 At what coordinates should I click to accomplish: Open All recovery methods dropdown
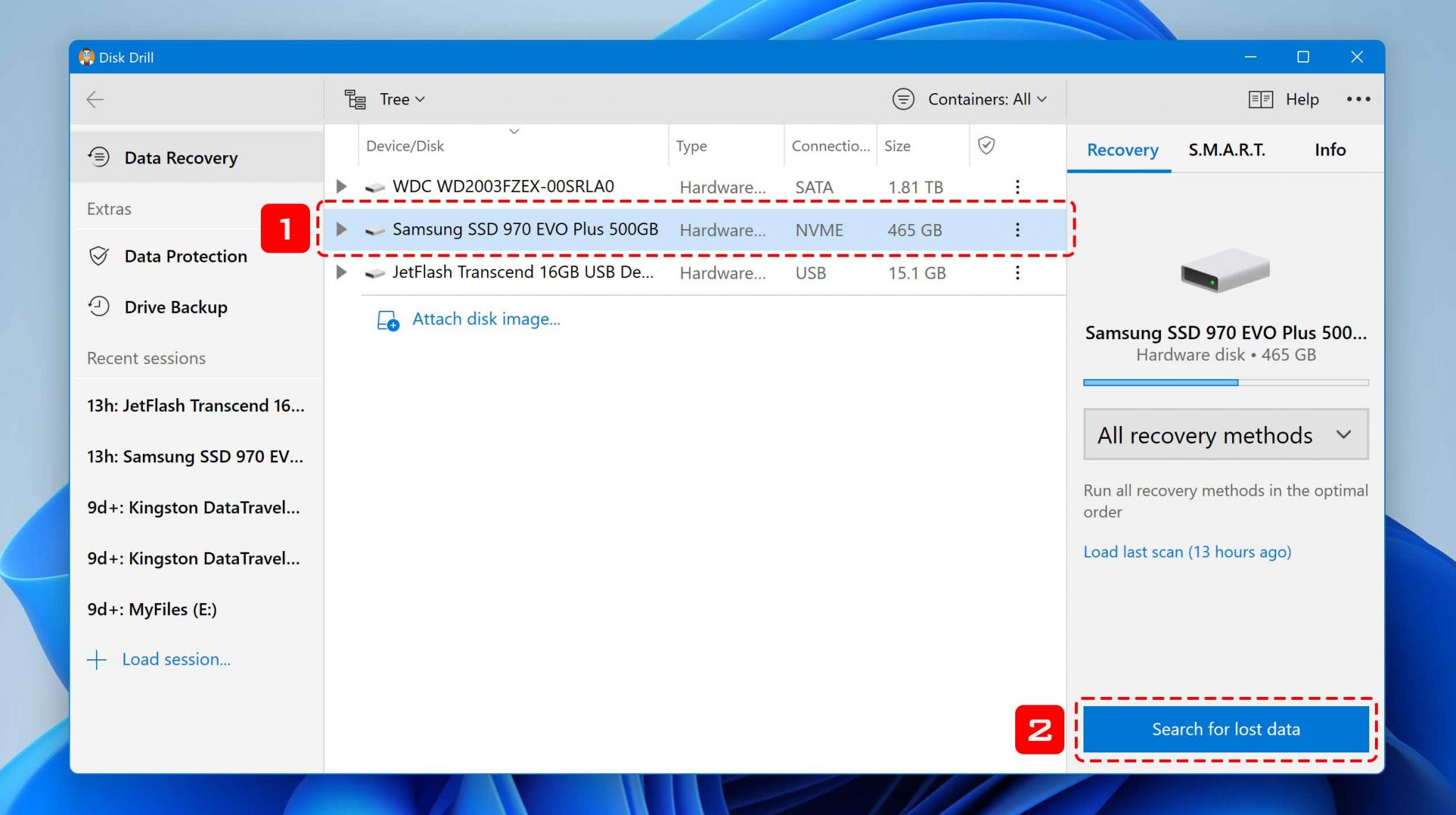(x=1226, y=435)
